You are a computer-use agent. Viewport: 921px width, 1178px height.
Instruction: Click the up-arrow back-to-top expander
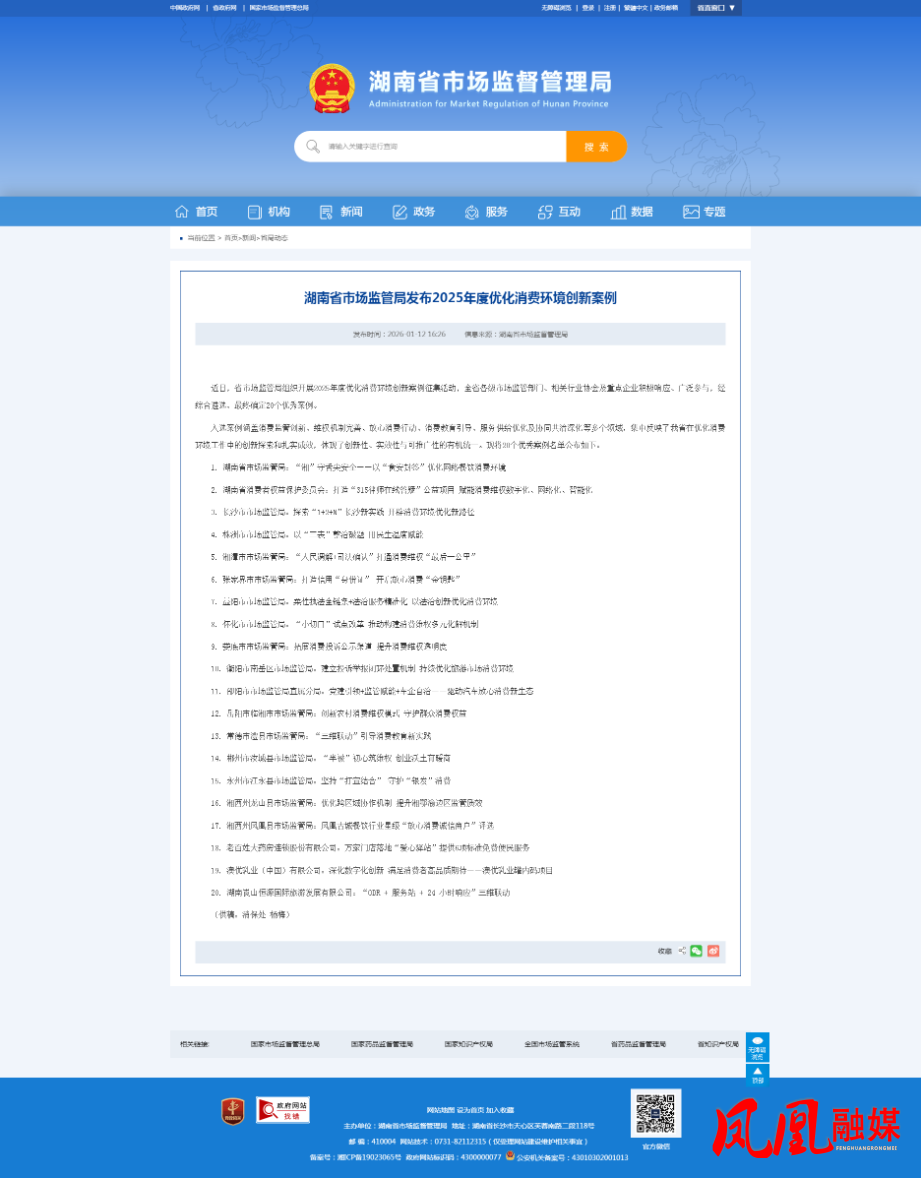756,1074
